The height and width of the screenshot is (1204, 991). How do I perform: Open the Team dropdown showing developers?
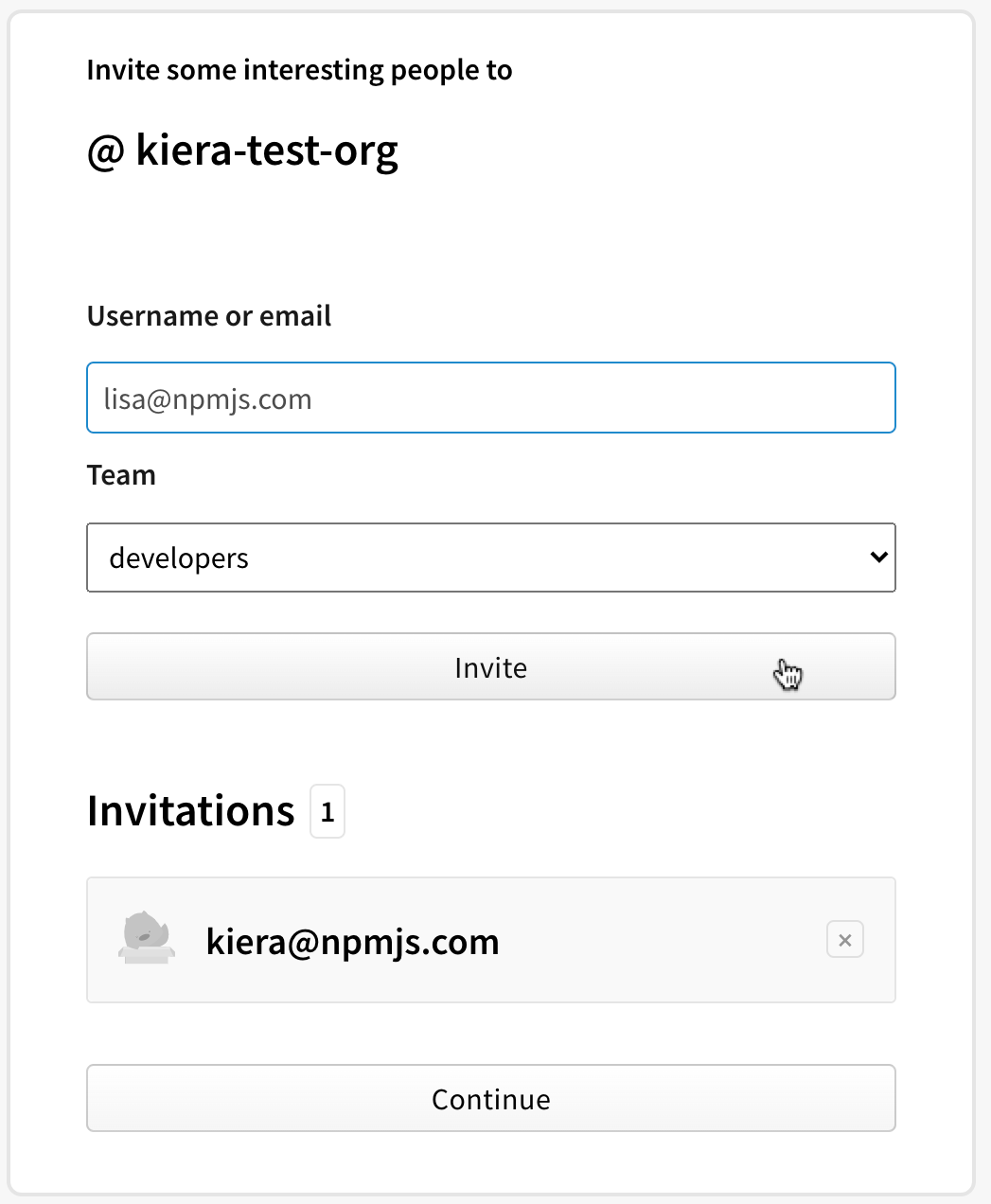tap(491, 558)
